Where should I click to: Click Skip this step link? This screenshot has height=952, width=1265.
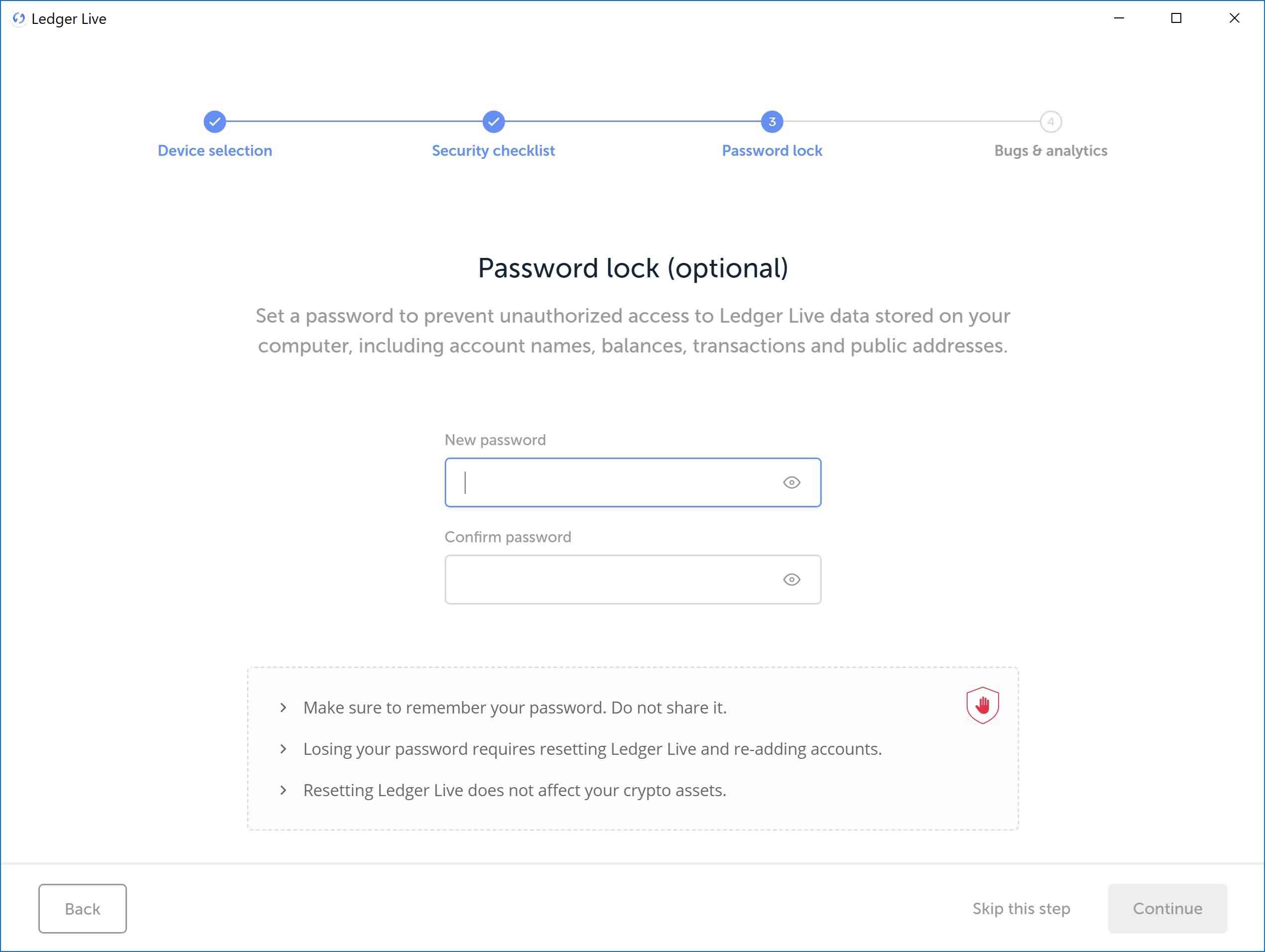click(x=1021, y=909)
